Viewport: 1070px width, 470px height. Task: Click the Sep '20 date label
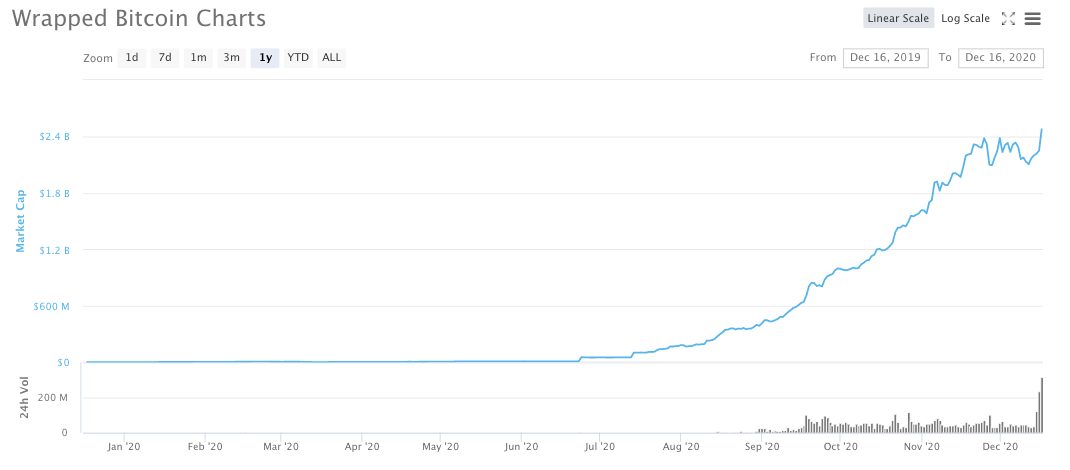pos(762,447)
